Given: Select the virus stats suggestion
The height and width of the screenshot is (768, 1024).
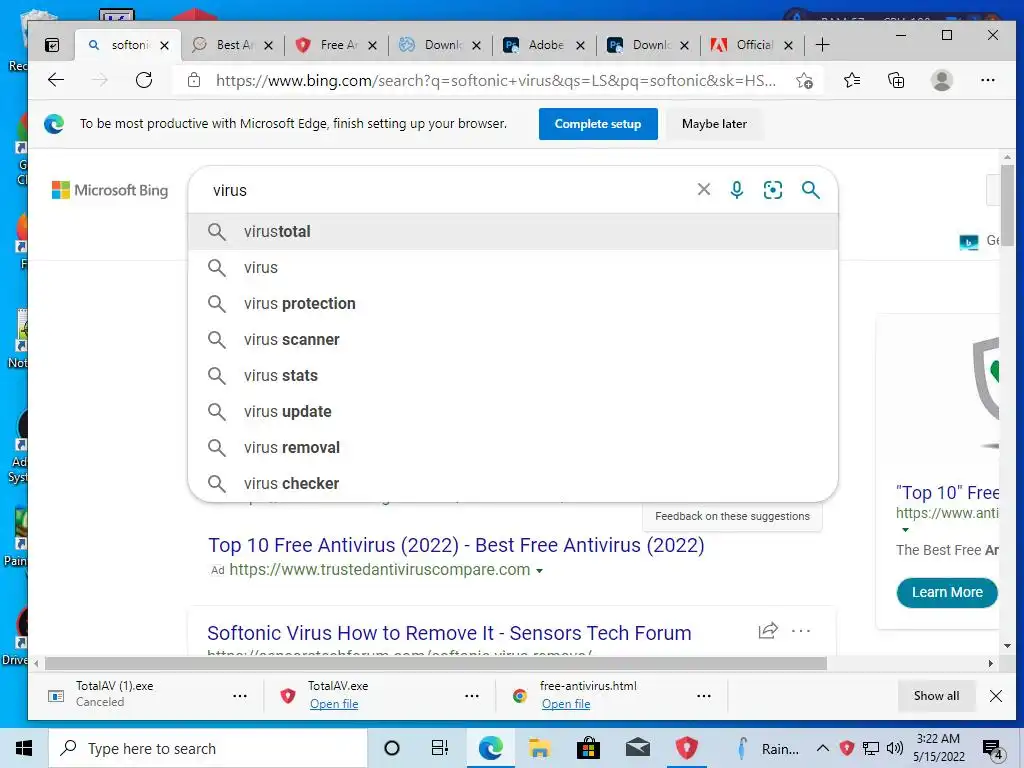Looking at the screenshot, I should pos(513,375).
